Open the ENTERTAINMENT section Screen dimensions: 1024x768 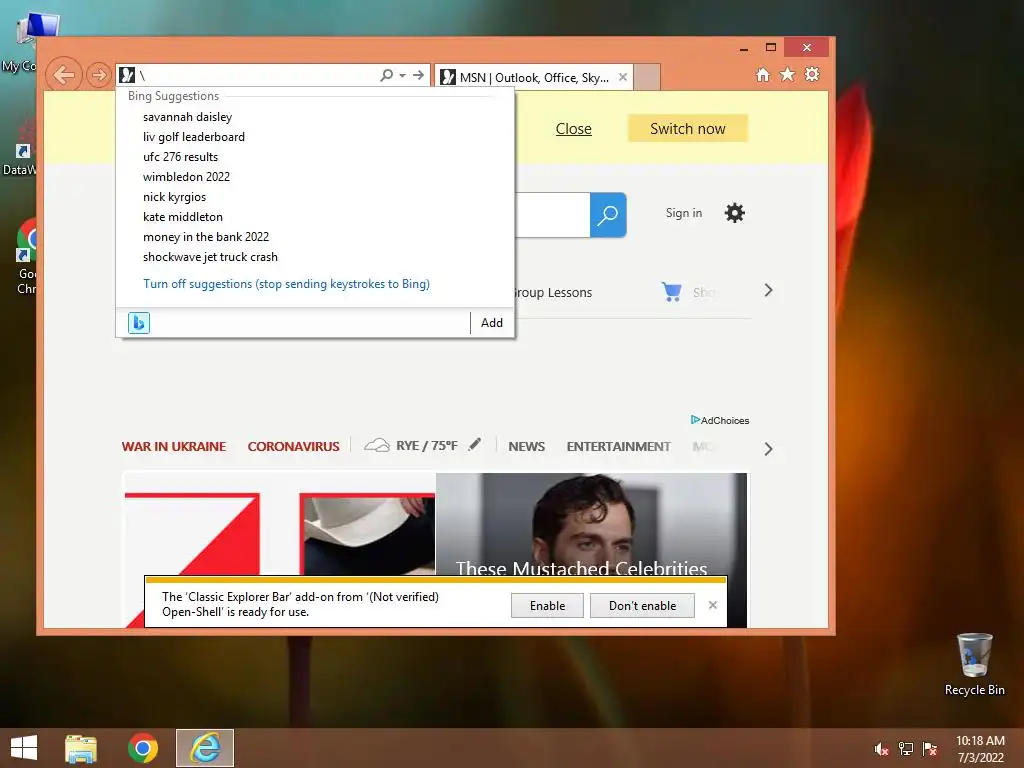pyautogui.click(x=618, y=447)
